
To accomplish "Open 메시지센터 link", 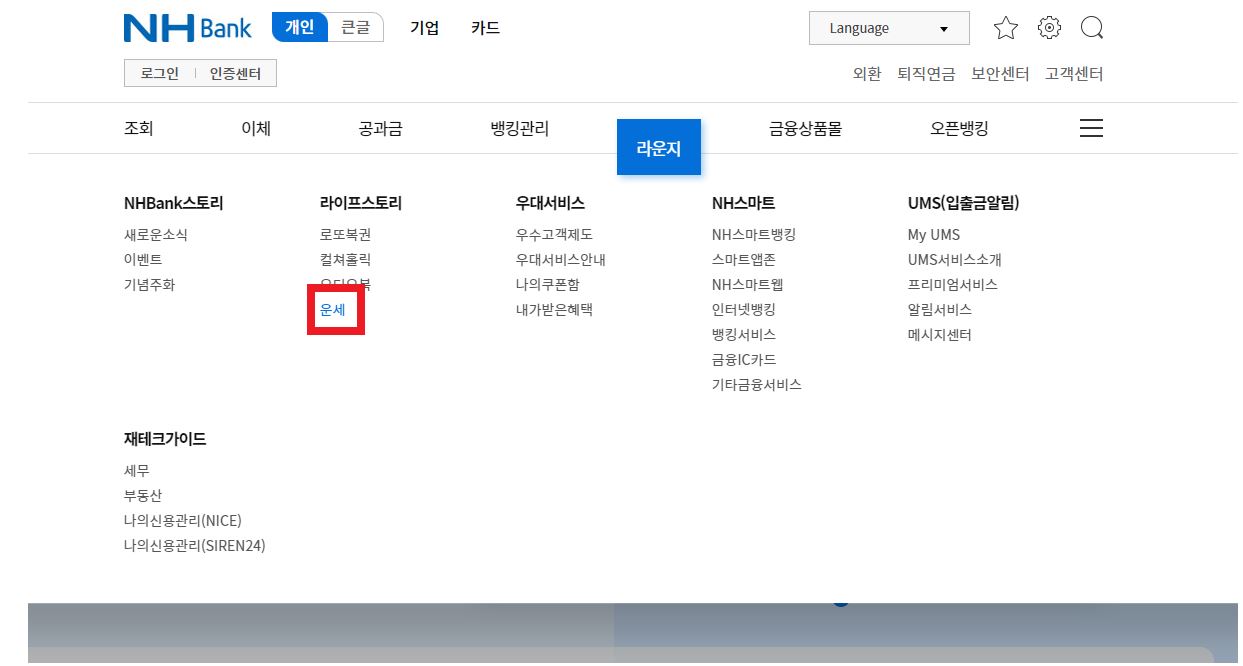I will click(x=940, y=335).
